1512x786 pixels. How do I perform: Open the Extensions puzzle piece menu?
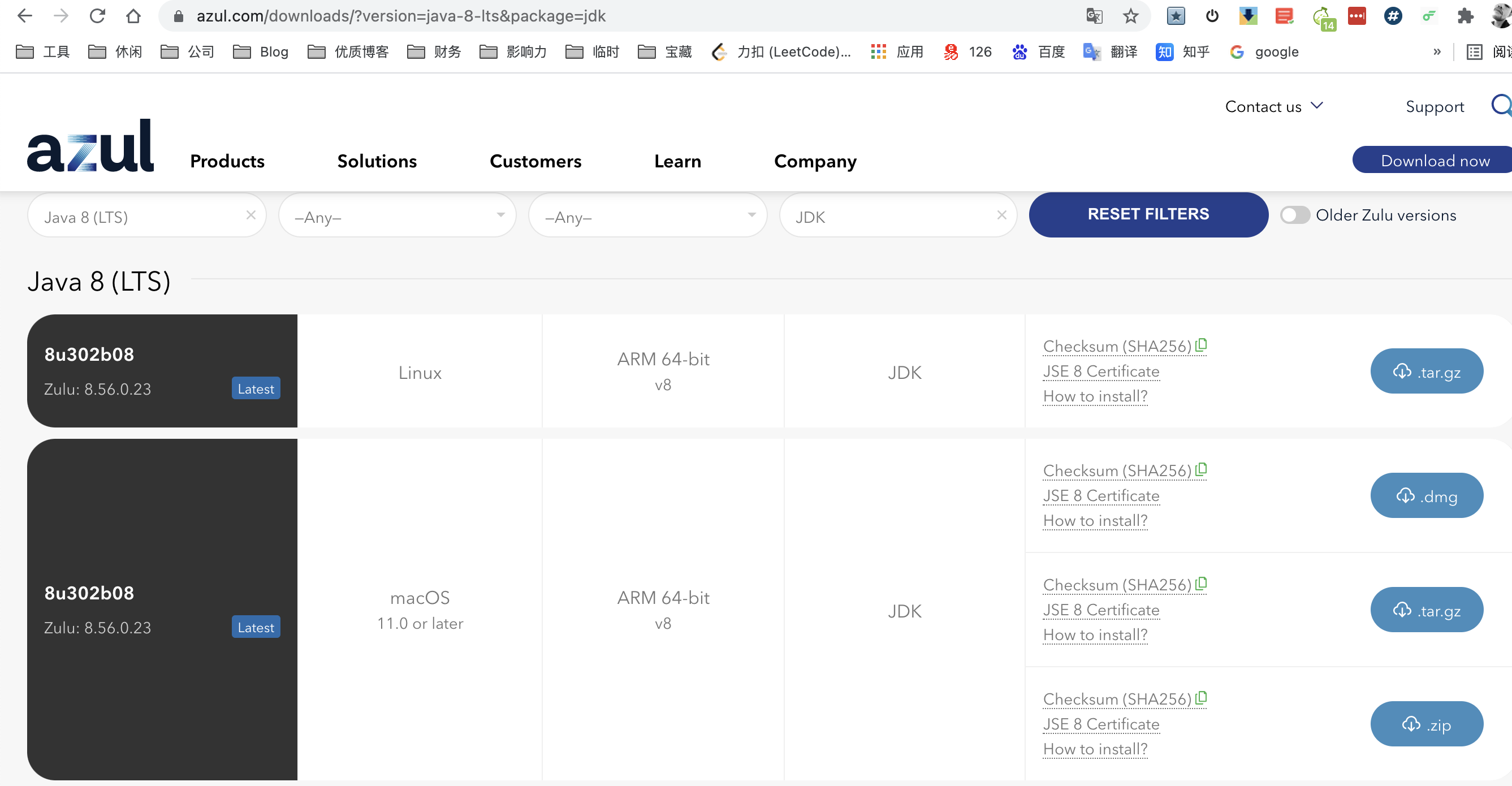click(x=1465, y=16)
